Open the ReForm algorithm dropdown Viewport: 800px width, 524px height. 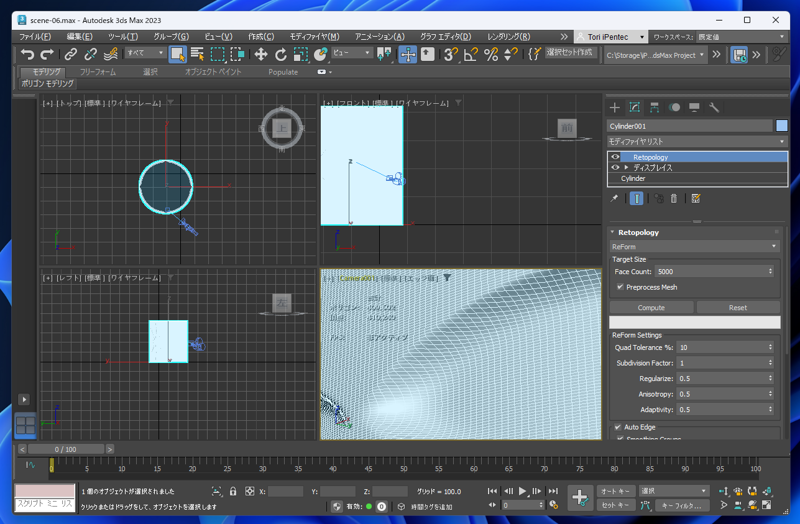click(x=694, y=246)
